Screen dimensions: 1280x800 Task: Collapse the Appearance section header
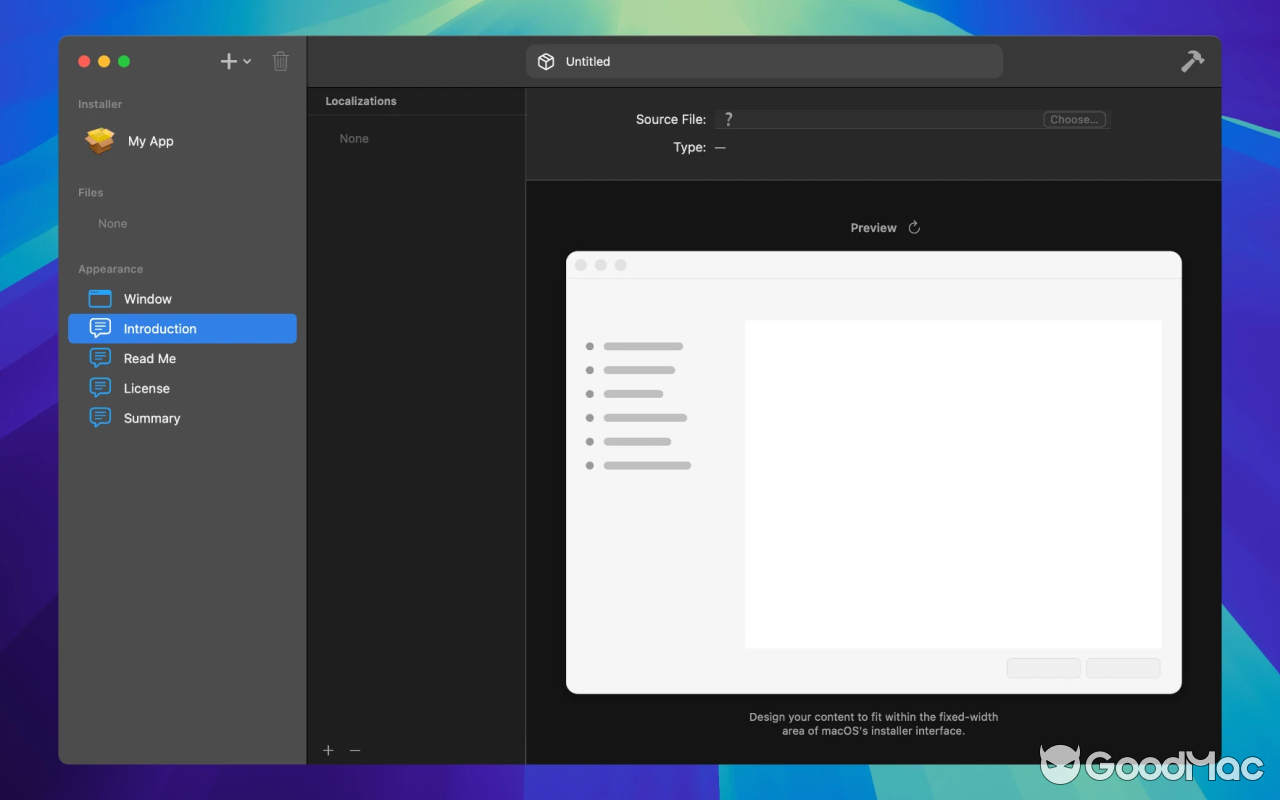click(110, 269)
